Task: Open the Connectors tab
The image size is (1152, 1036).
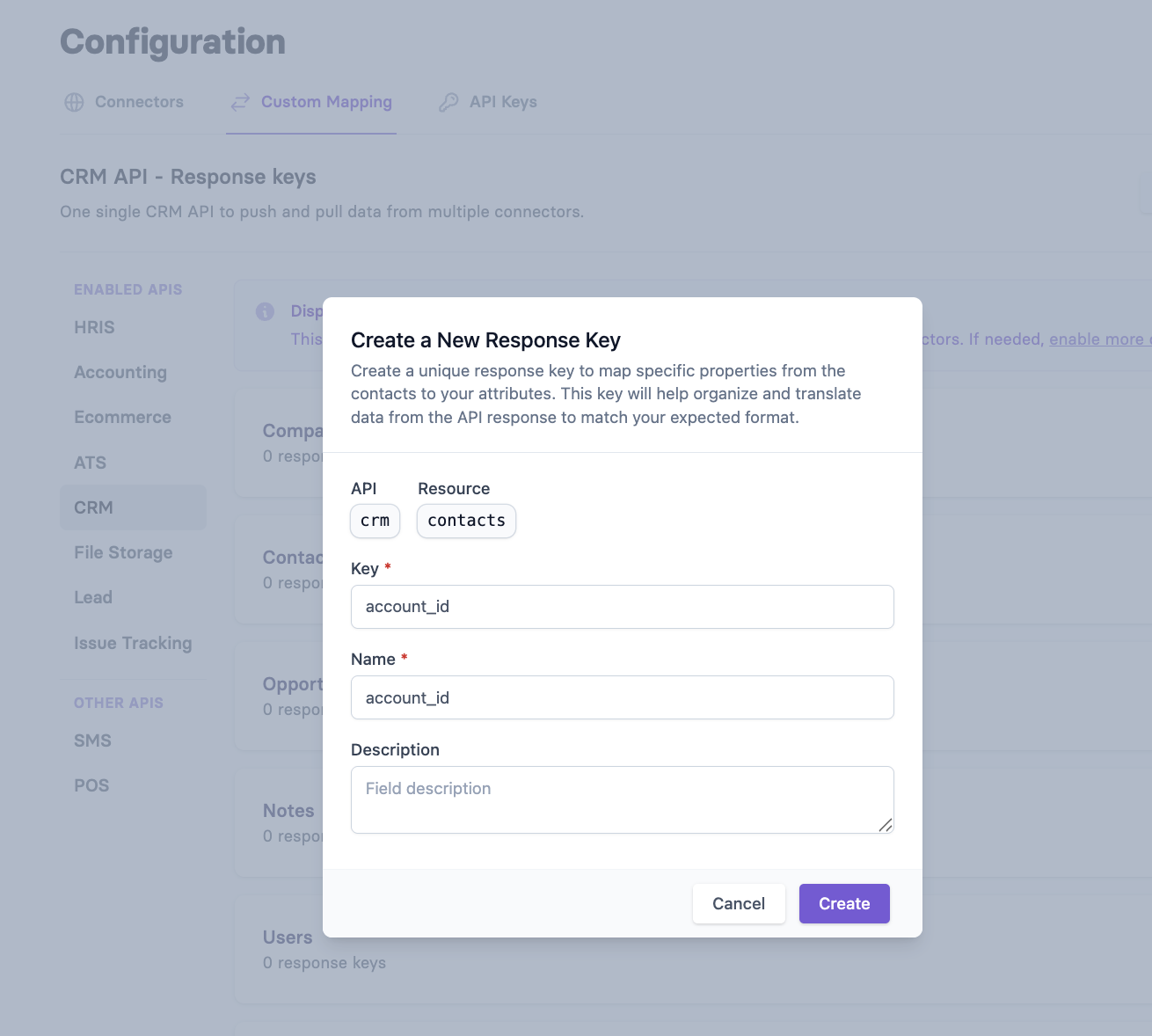Action: pos(139,102)
